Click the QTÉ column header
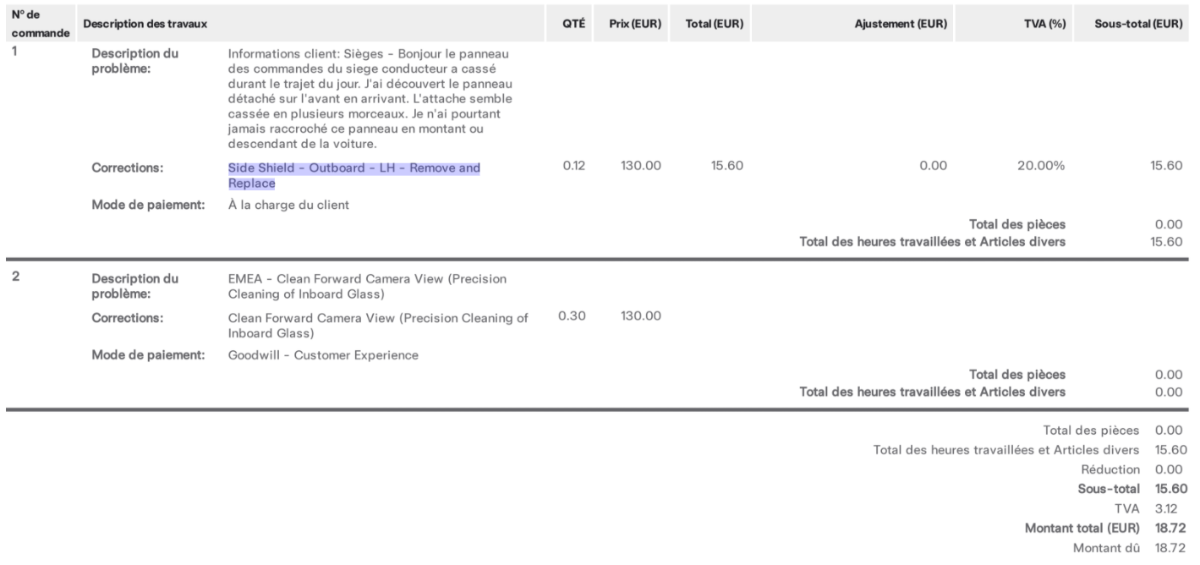This screenshot has width=1200, height=565. pyautogui.click(x=572, y=22)
